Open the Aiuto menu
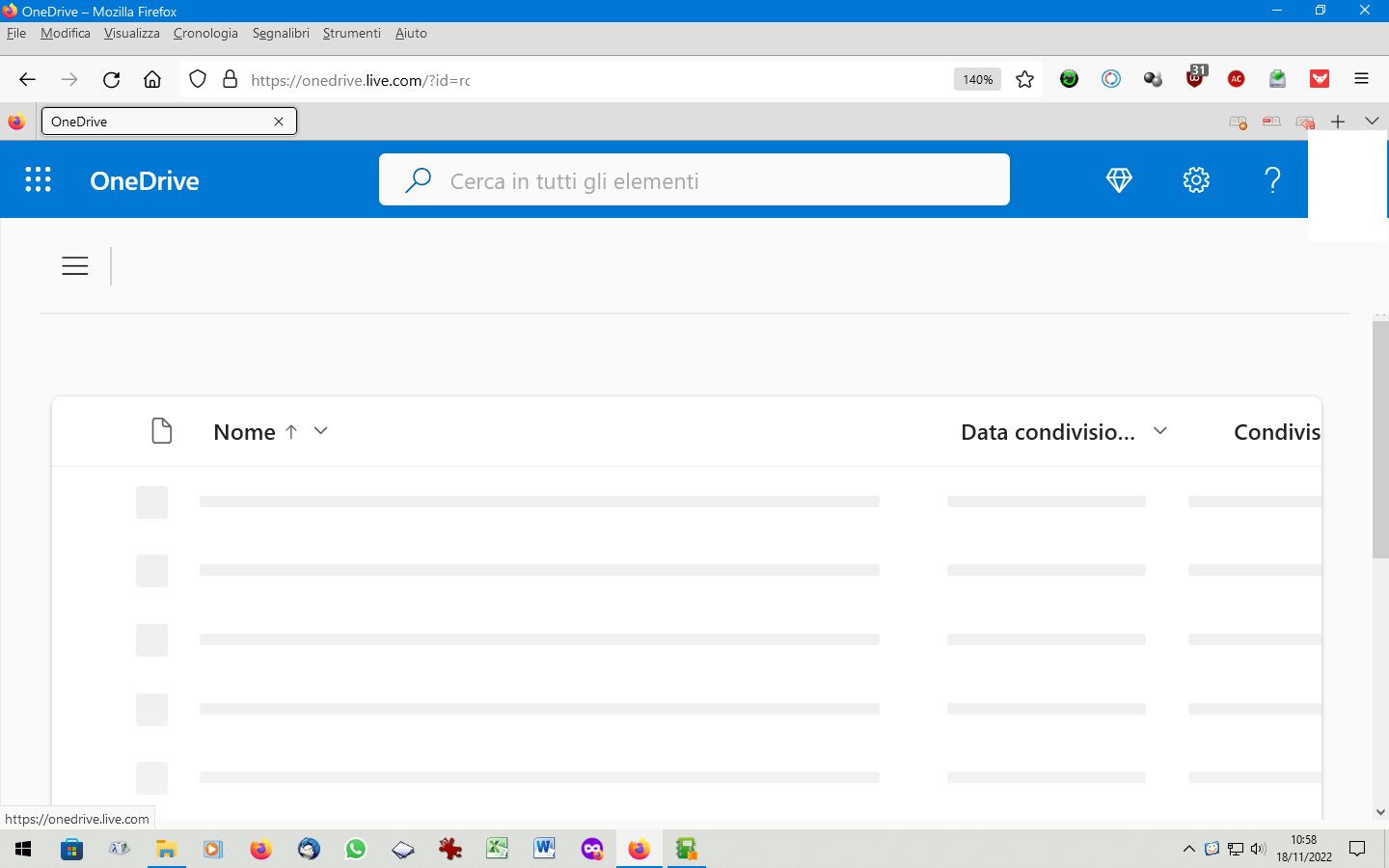Image resolution: width=1389 pixels, height=868 pixels. click(x=411, y=33)
